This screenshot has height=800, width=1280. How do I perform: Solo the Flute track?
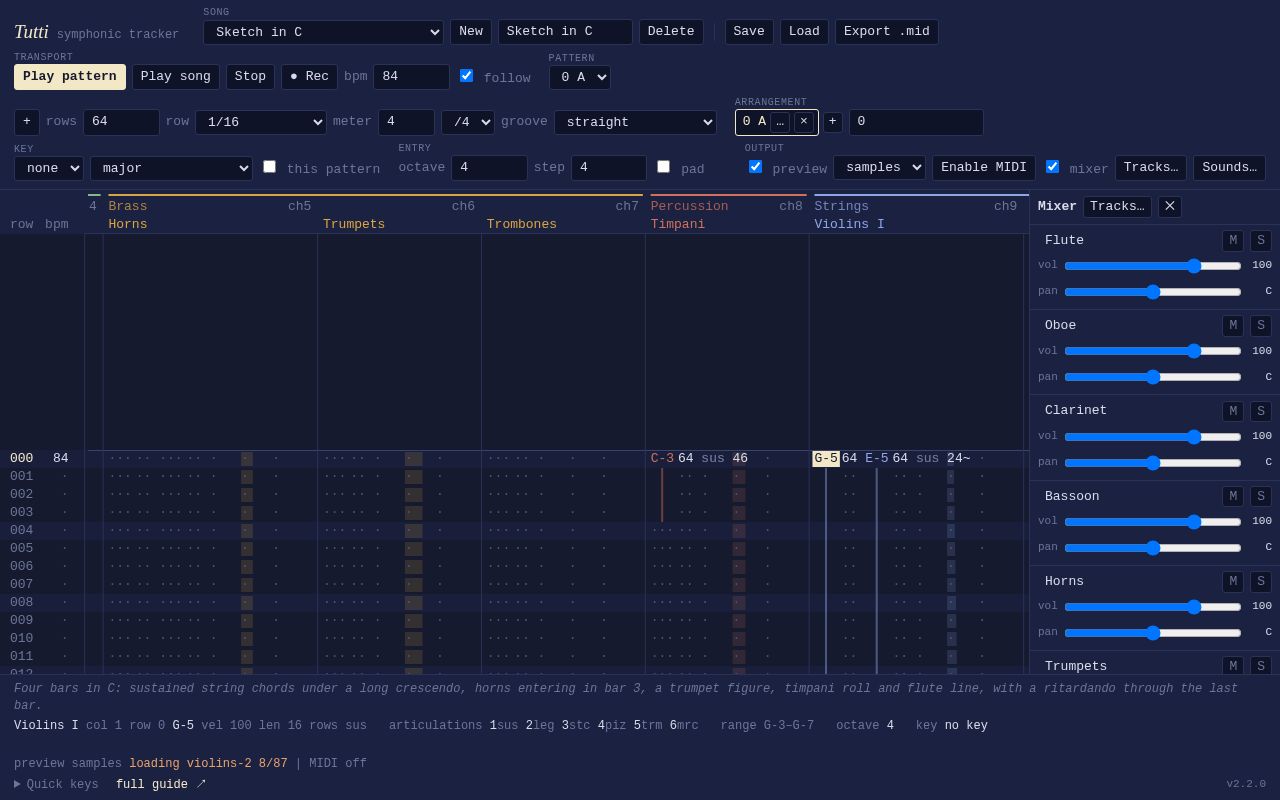1261,241
